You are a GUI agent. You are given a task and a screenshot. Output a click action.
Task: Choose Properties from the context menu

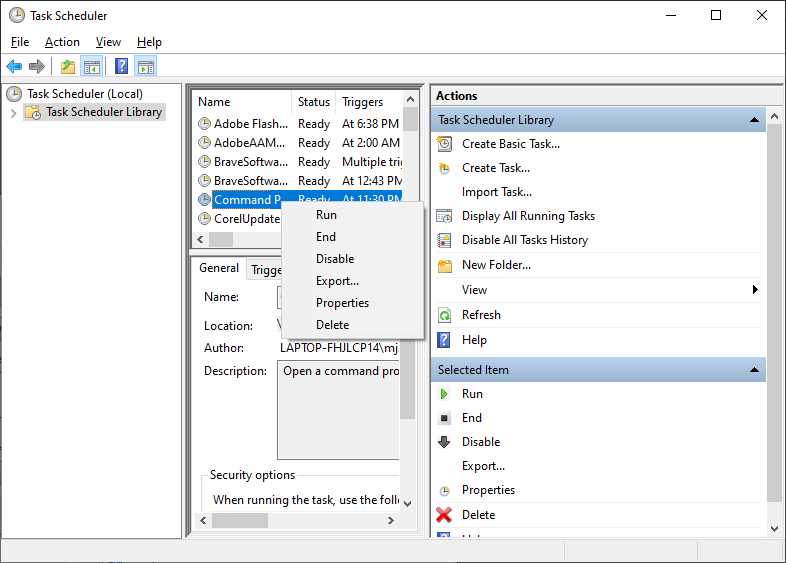tap(342, 303)
